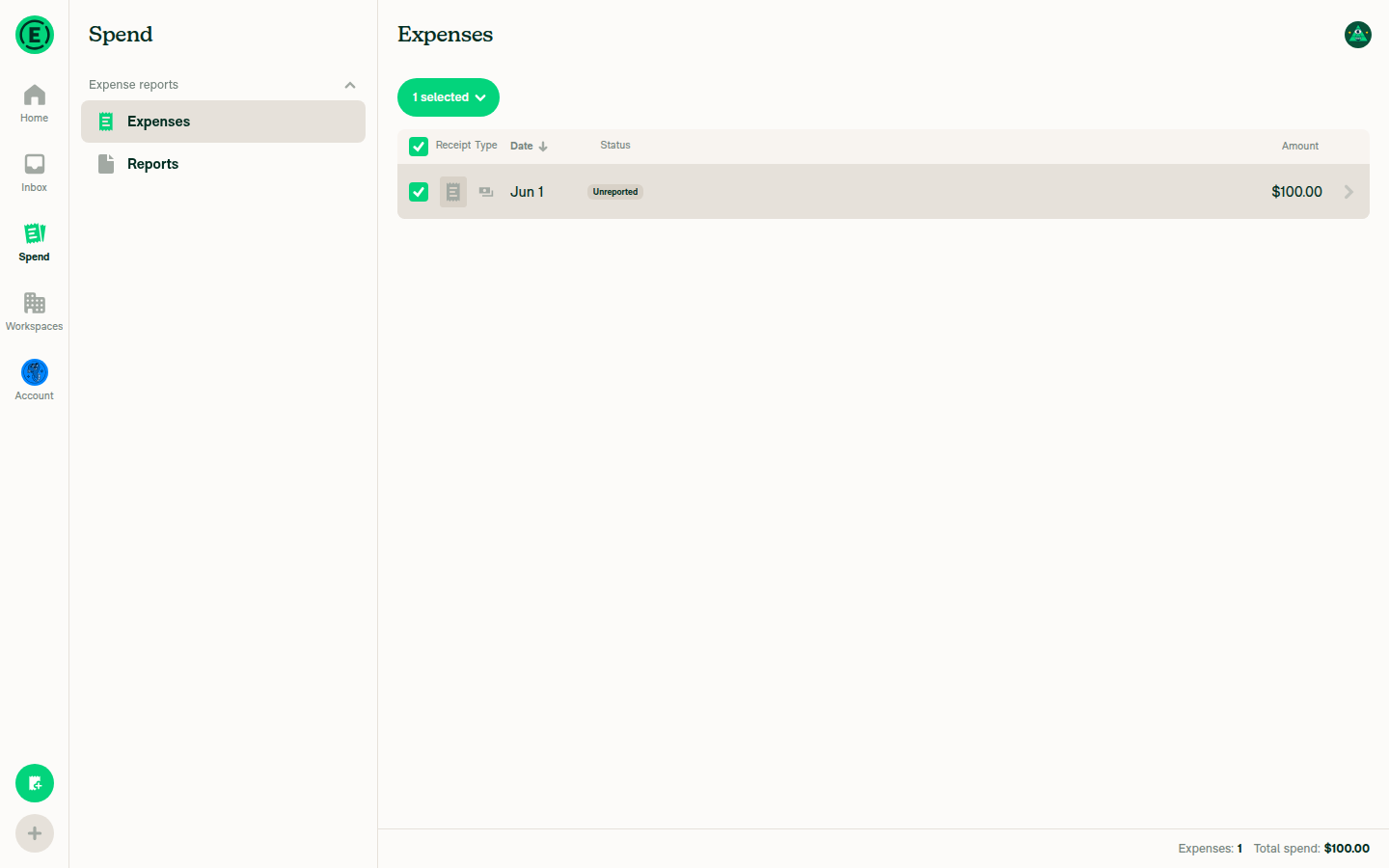Click the Jun 1 date cell
The width and height of the screenshot is (1389, 868).
click(527, 192)
